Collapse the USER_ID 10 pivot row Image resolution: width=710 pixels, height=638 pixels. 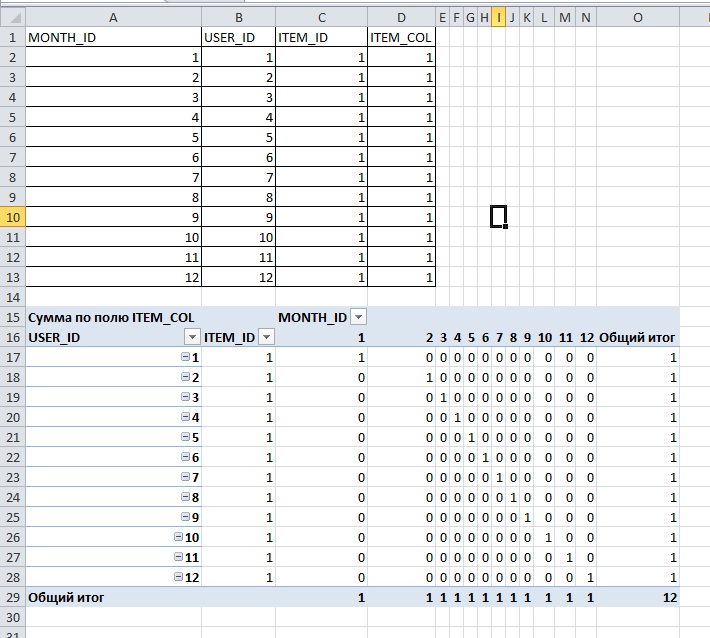click(178, 537)
